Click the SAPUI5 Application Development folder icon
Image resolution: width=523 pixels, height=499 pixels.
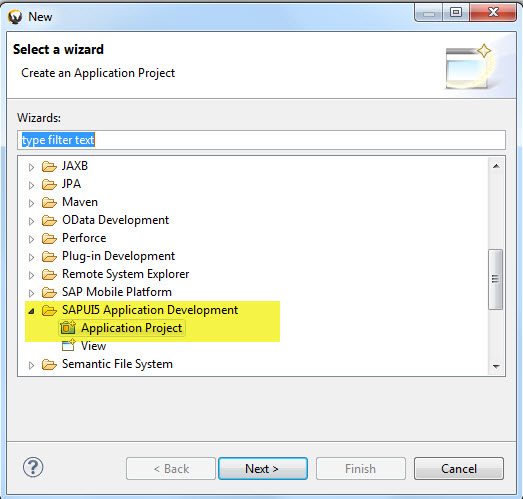tap(49, 311)
